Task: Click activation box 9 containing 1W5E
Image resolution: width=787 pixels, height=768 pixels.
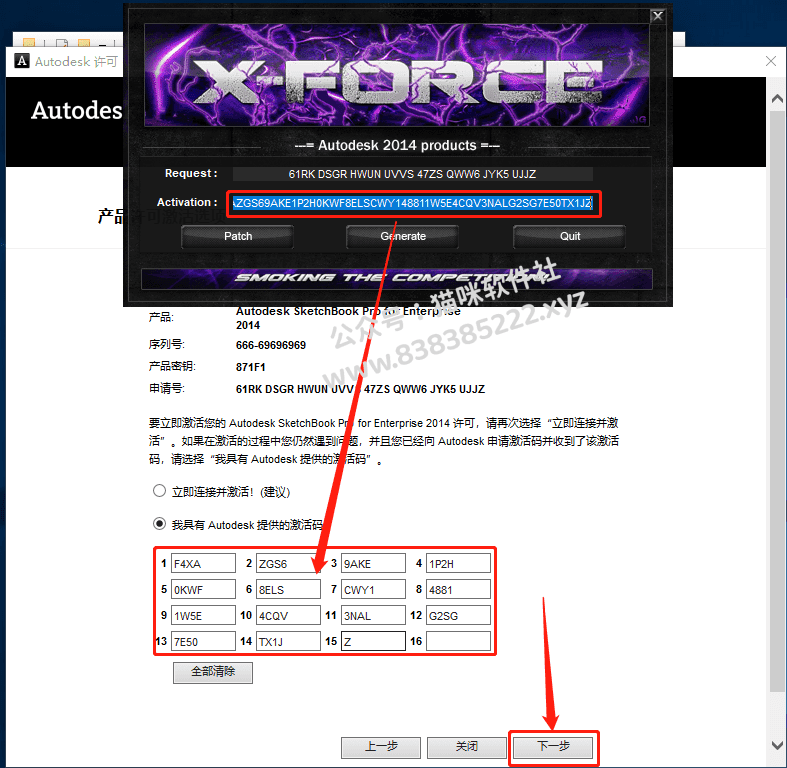Action: click(203, 615)
